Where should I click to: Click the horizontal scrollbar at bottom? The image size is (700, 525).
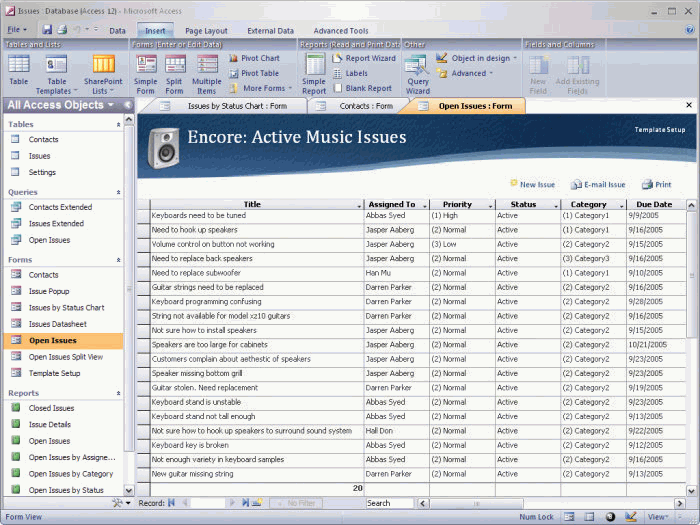[x=551, y=504]
